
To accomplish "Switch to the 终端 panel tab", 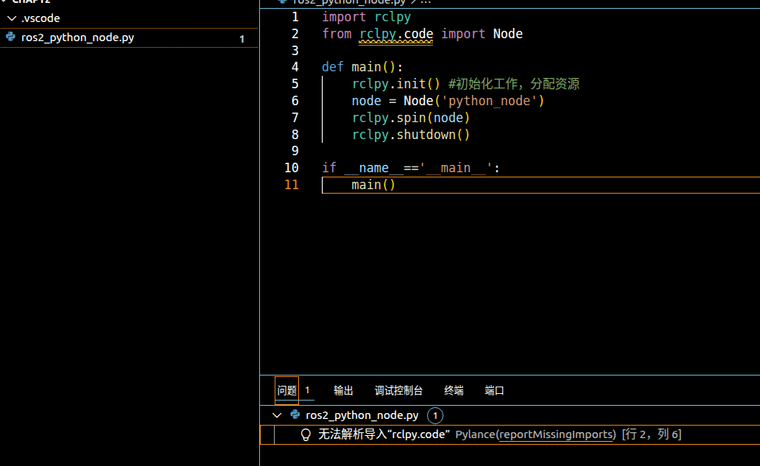I will point(454,390).
